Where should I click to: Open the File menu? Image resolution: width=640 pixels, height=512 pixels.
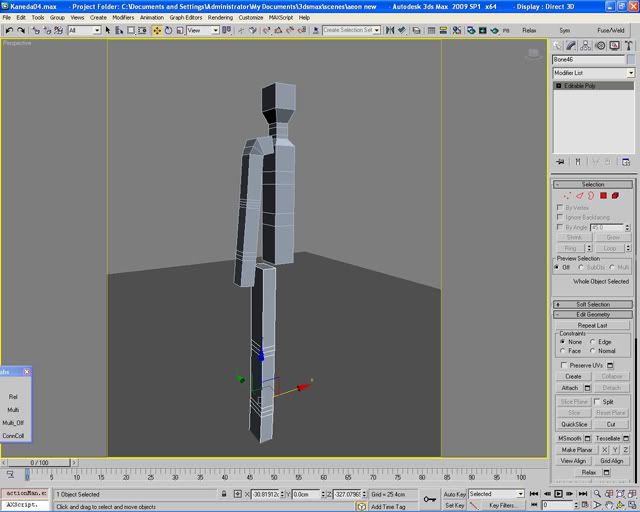point(7,18)
